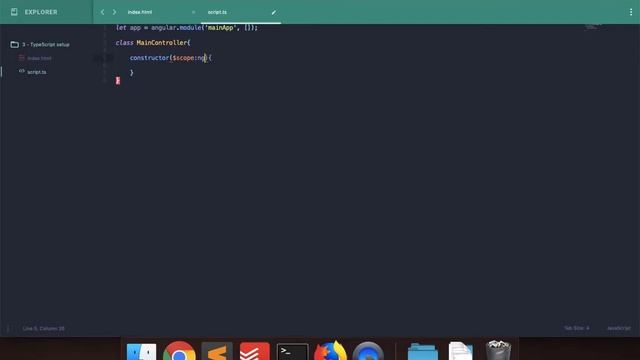Open script.ts in the explorer tree
640x360 pixels.
(x=37, y=72)
